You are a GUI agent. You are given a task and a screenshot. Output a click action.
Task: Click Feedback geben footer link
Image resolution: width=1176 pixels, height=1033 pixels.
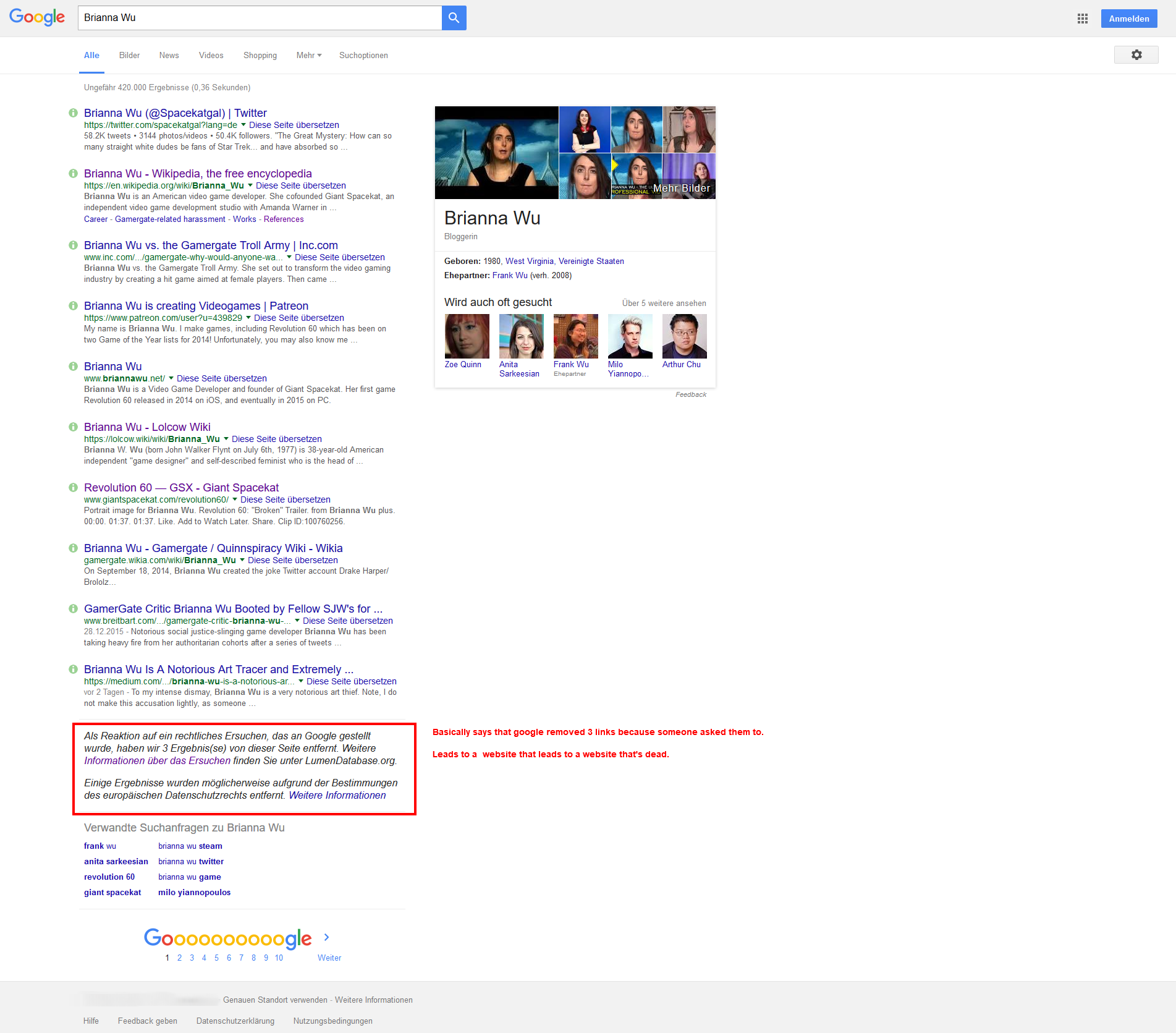coord(148,1021)
